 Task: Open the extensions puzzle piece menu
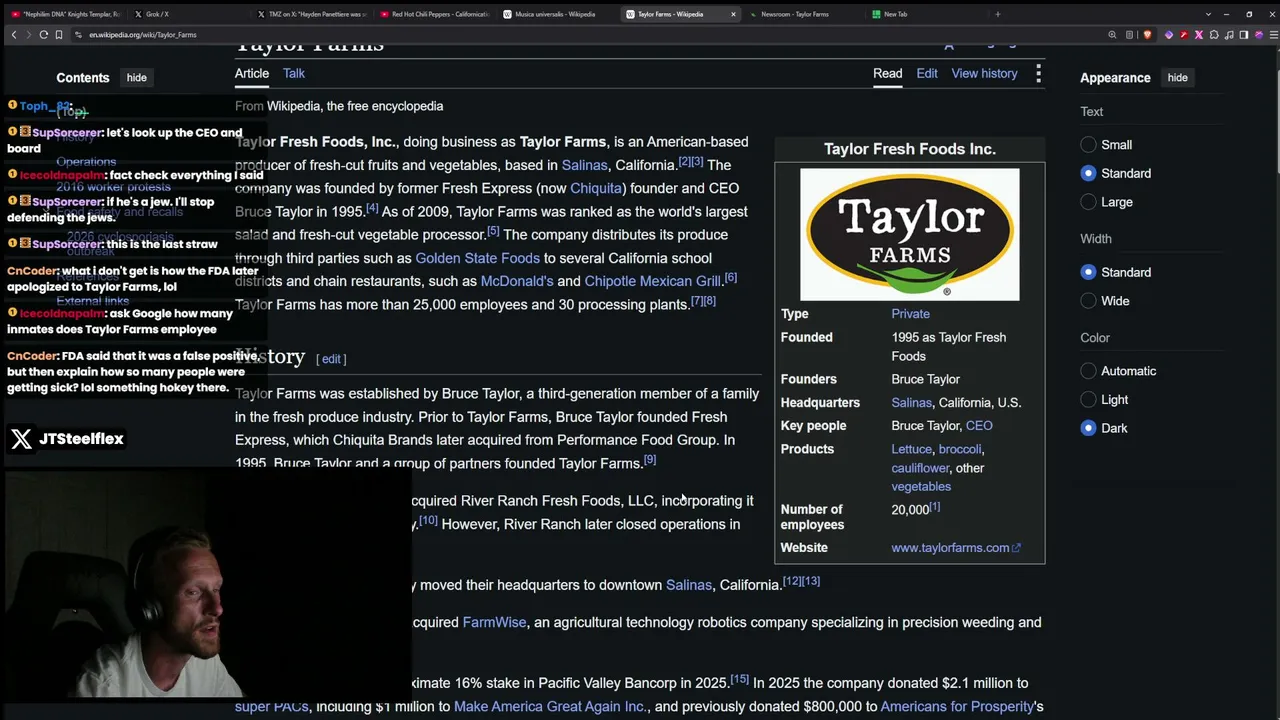click(x=1214, y=35)
